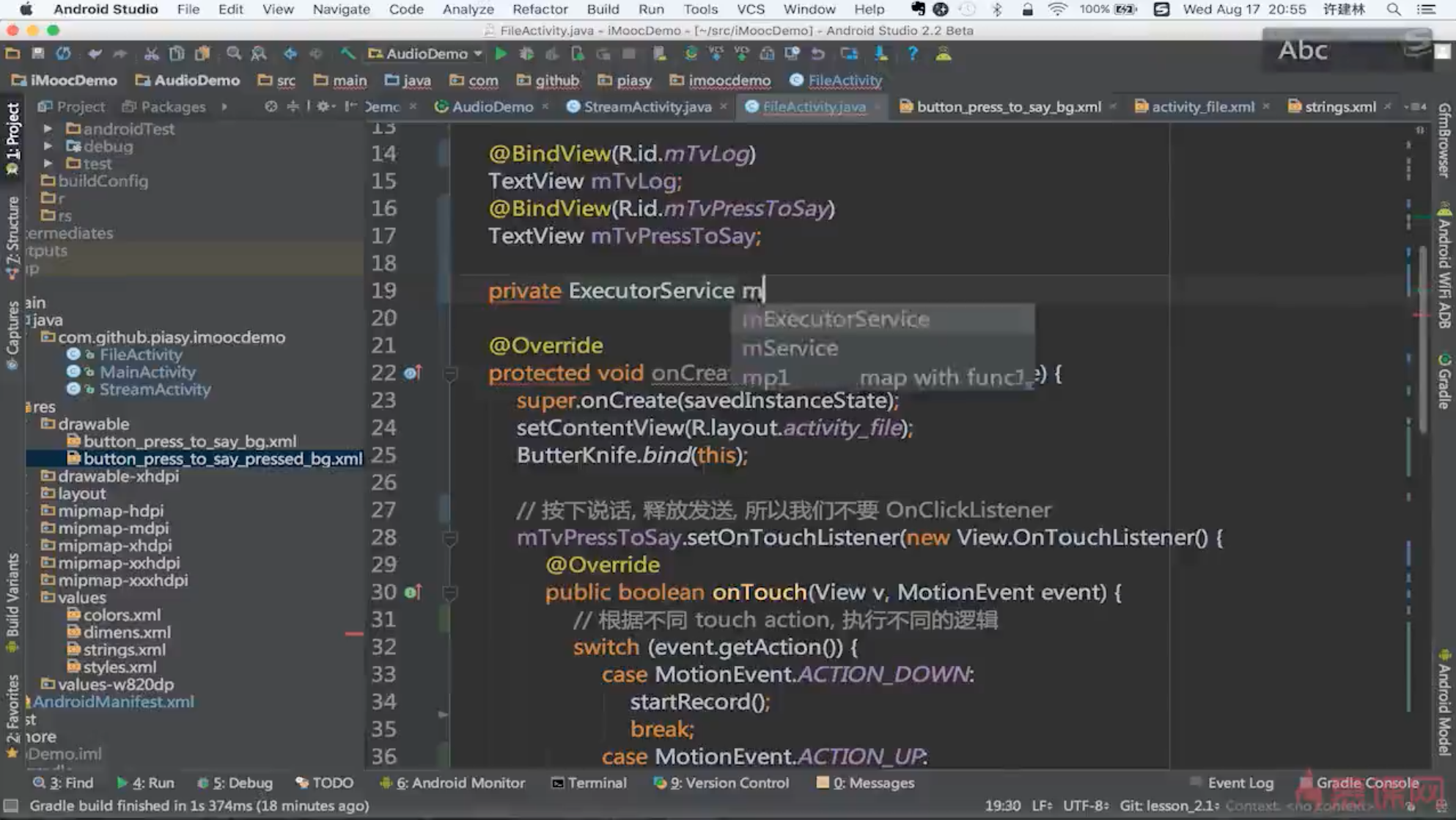Viewport: 1456px width, 820px height.
Task: Open FileActivity in project tree
Action: tap(141, 354)
